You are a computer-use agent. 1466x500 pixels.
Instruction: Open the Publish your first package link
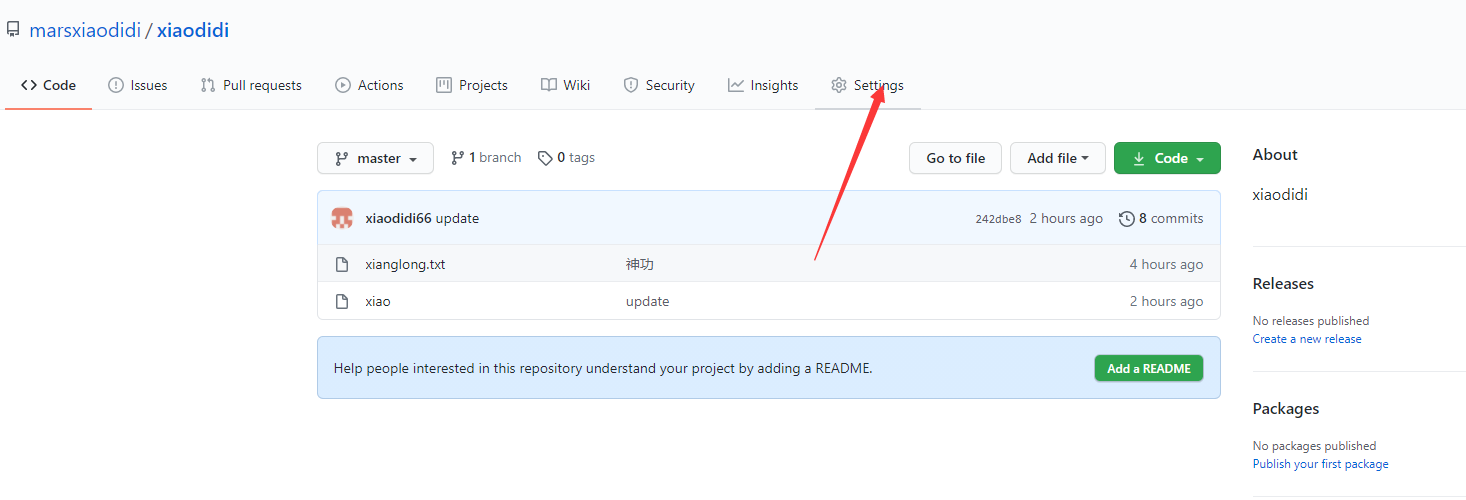click(x=1320, y=464)
